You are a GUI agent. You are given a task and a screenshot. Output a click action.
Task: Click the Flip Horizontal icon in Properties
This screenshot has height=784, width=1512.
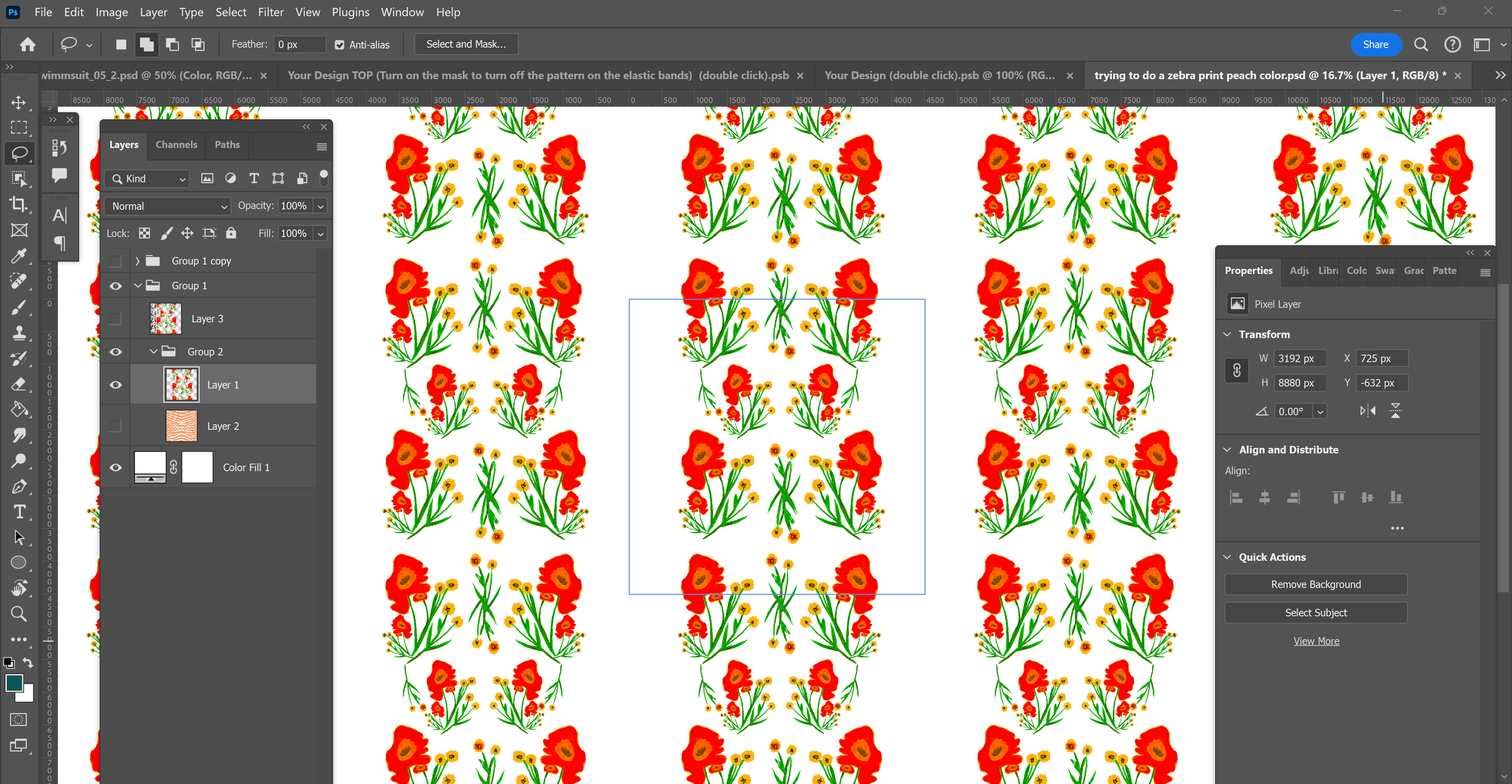pos(1367,411)
